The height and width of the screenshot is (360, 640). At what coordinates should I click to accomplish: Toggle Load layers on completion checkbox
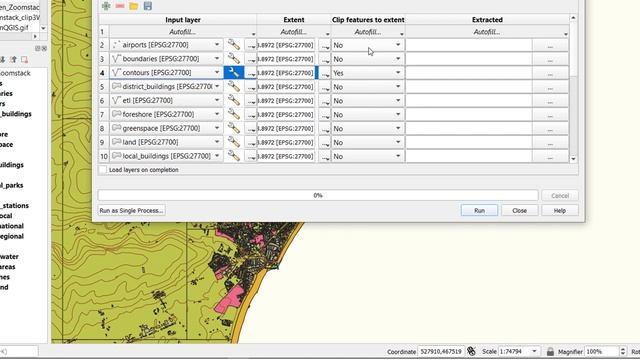point(103,169)
